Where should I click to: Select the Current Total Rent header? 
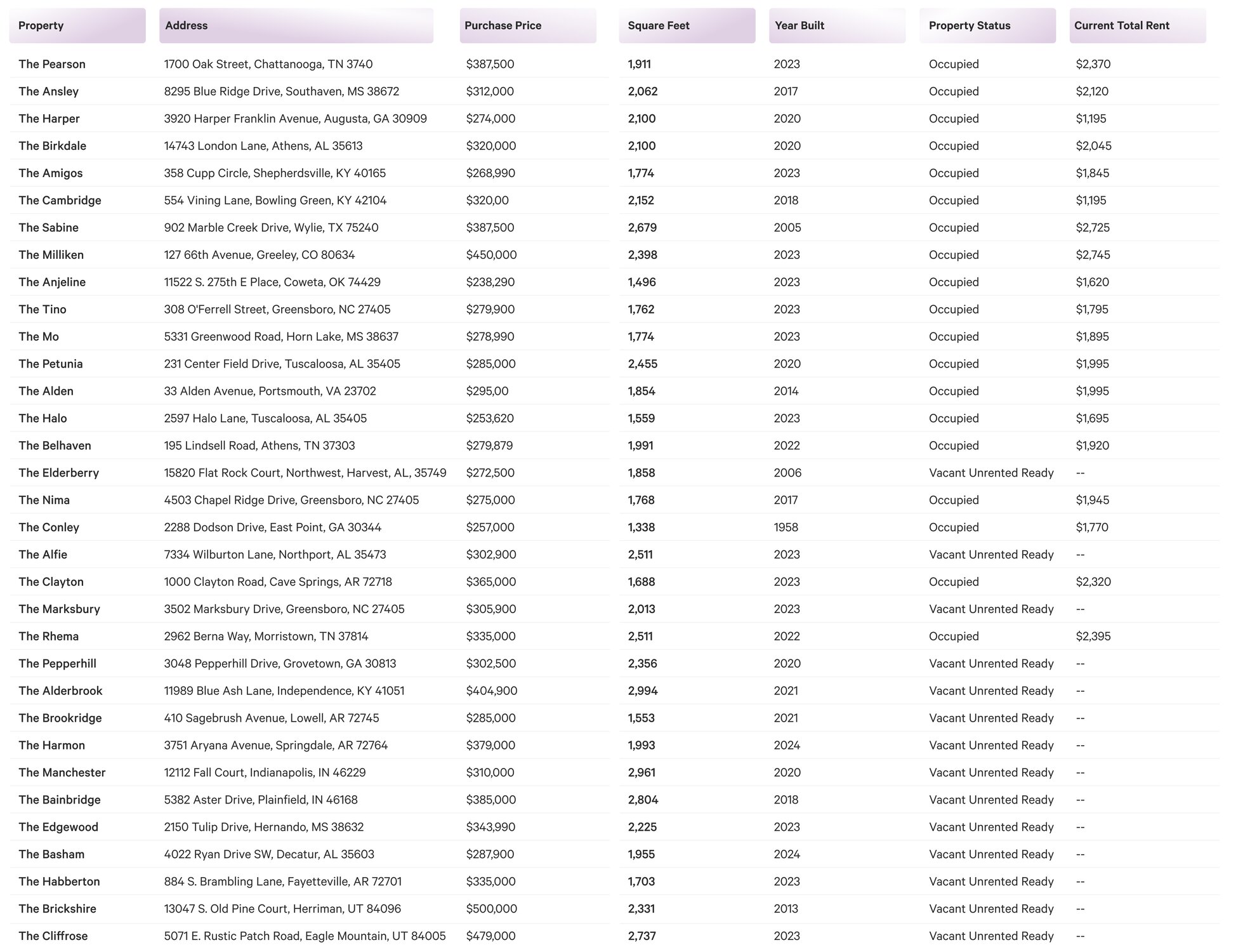[x=1138, y=25]
